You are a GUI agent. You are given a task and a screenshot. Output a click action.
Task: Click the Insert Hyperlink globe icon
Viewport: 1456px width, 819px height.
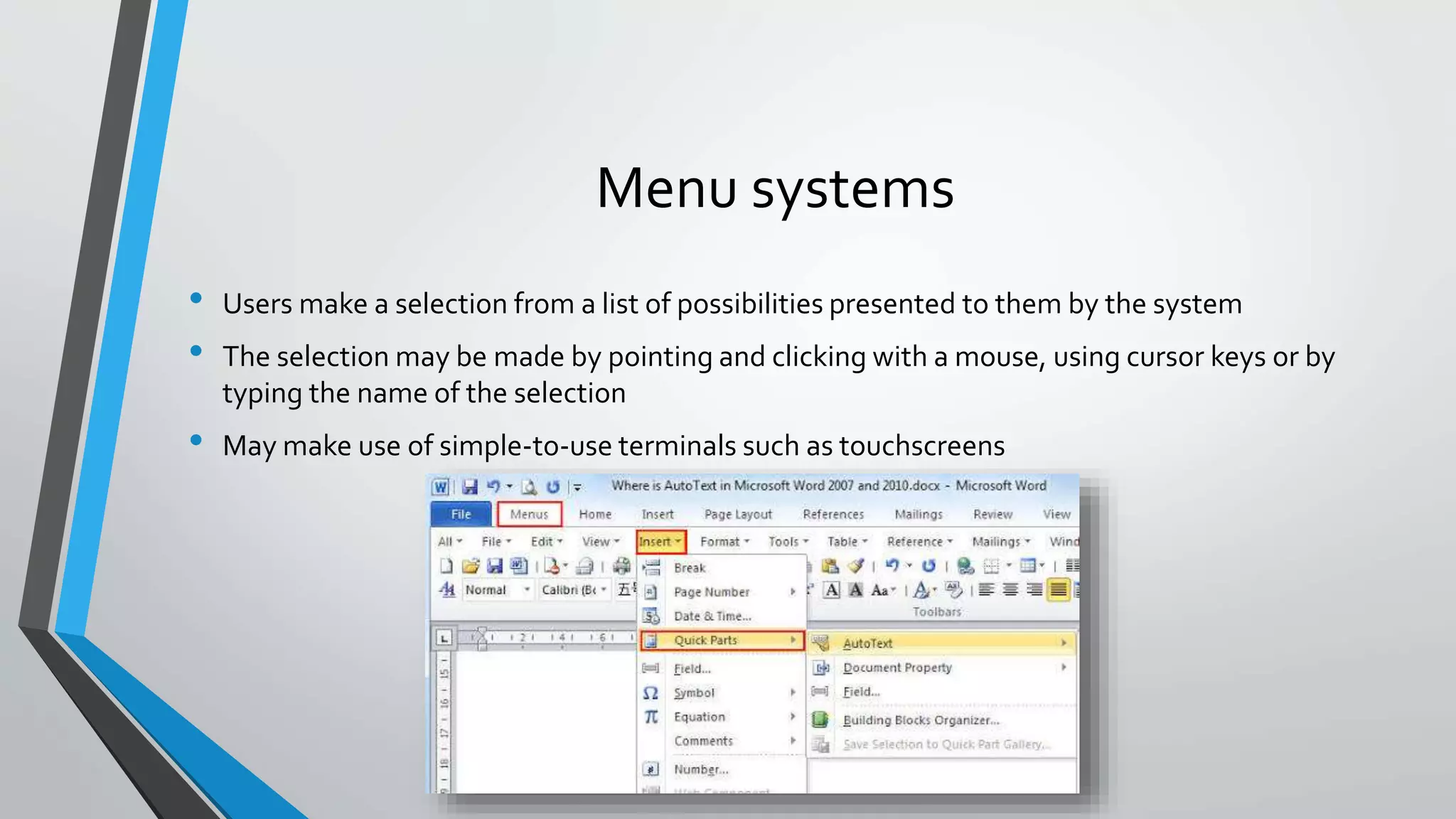tap(965, 566)
